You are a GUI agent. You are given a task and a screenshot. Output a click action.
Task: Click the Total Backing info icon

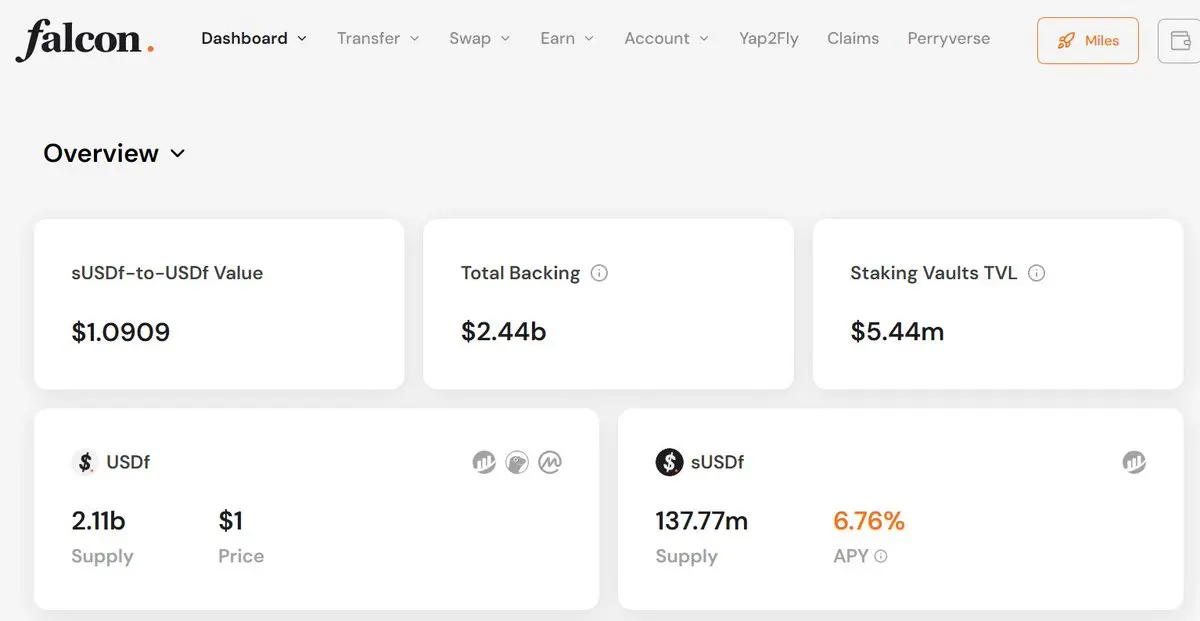pyautogui.click(x=599, y=273)
